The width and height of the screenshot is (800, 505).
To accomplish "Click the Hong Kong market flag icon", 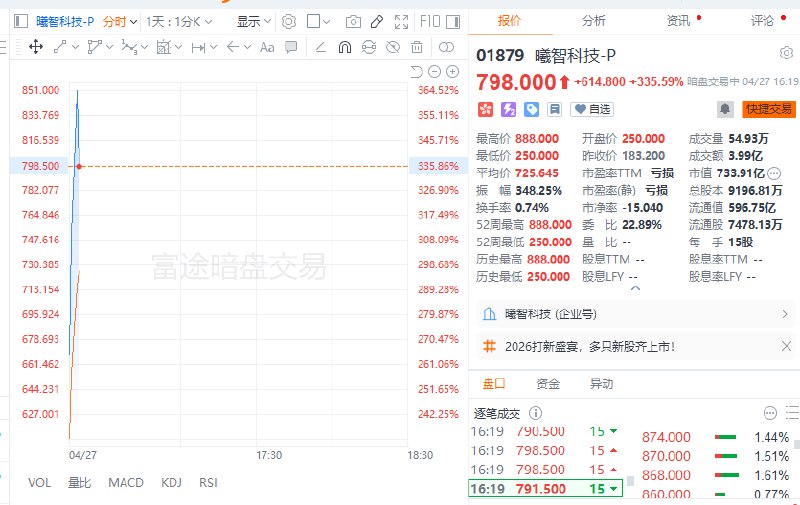I will 485,109.
